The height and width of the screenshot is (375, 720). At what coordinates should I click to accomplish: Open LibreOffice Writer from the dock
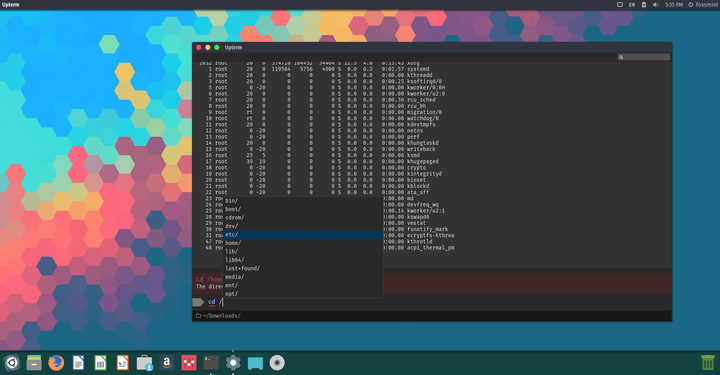click(79, 363)
